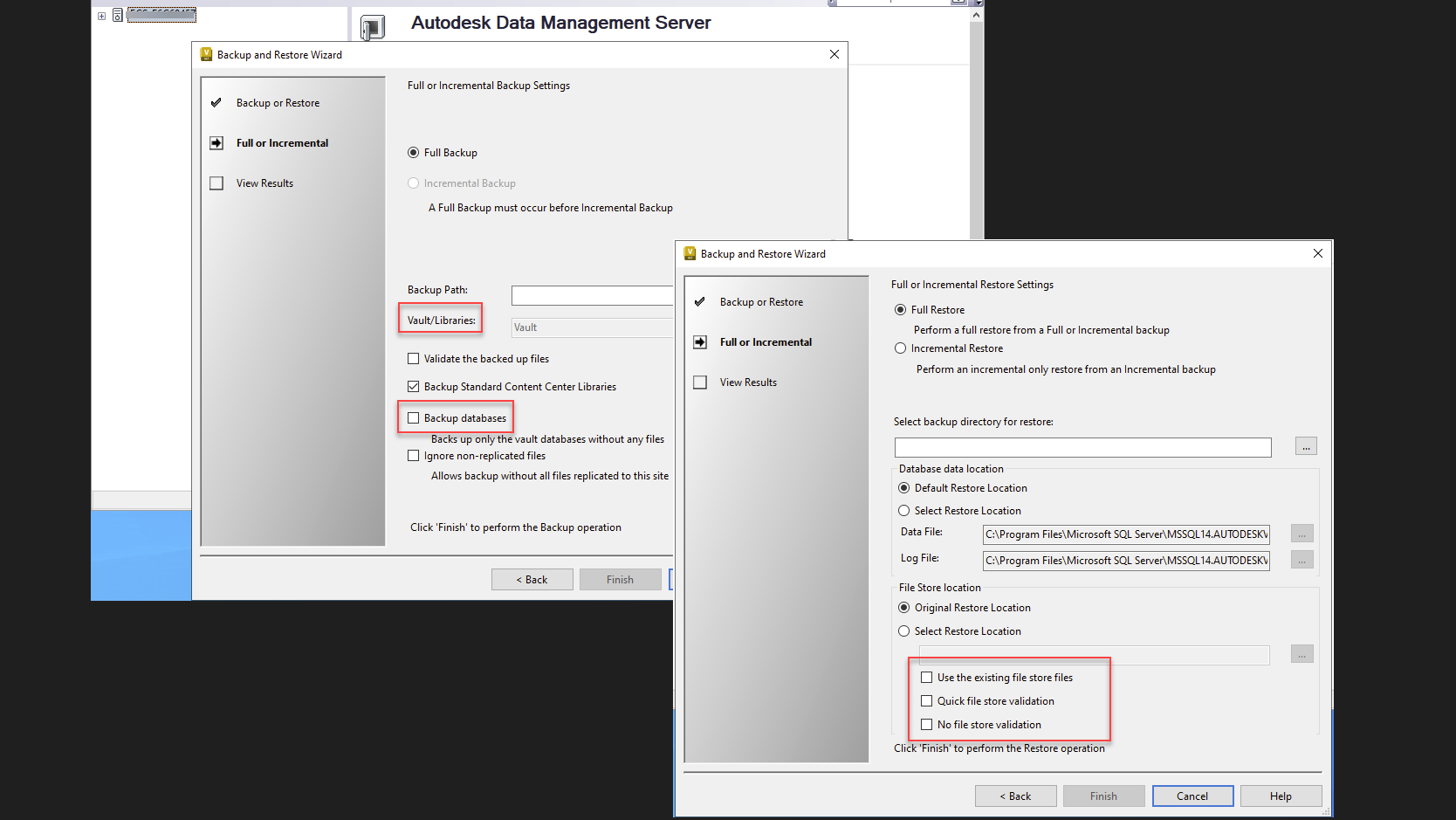This screenshot has height=820, width=1456.
Task: Click the browse button beside Data File
Action: (x=1302, y=534)
